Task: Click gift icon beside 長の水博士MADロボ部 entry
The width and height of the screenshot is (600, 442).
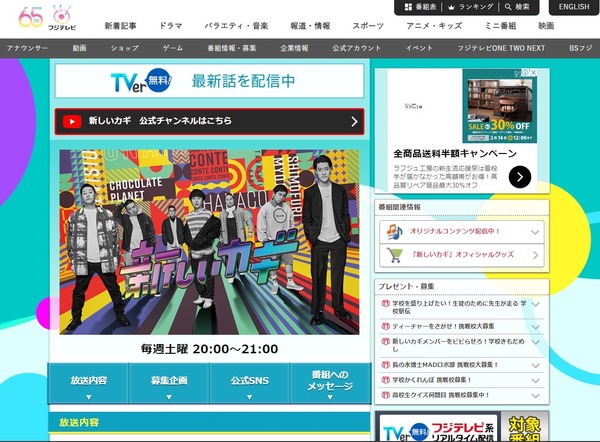Action: pyautogui.click(x=385, y=365)
